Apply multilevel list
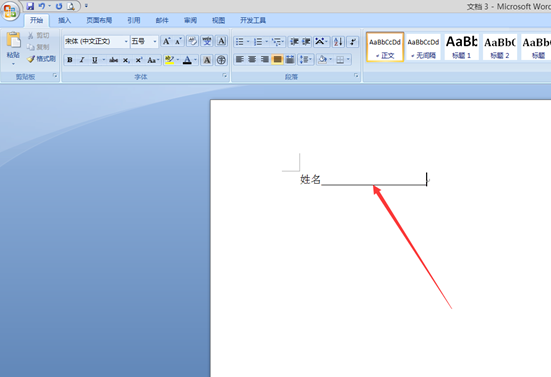The image size is (551, 377). click(x=278, y=42)
